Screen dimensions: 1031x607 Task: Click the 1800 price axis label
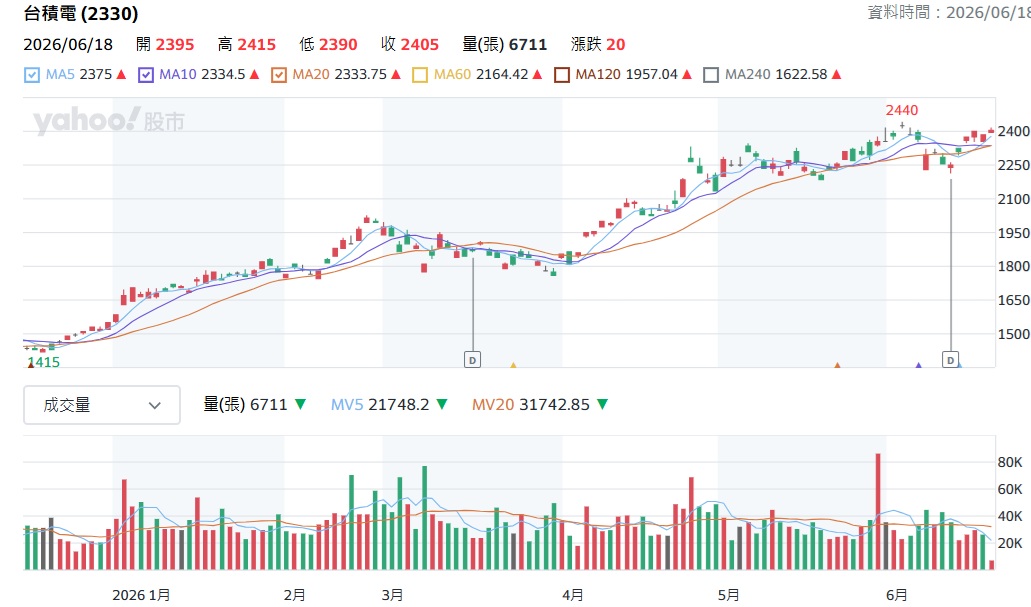(1013, 266)
